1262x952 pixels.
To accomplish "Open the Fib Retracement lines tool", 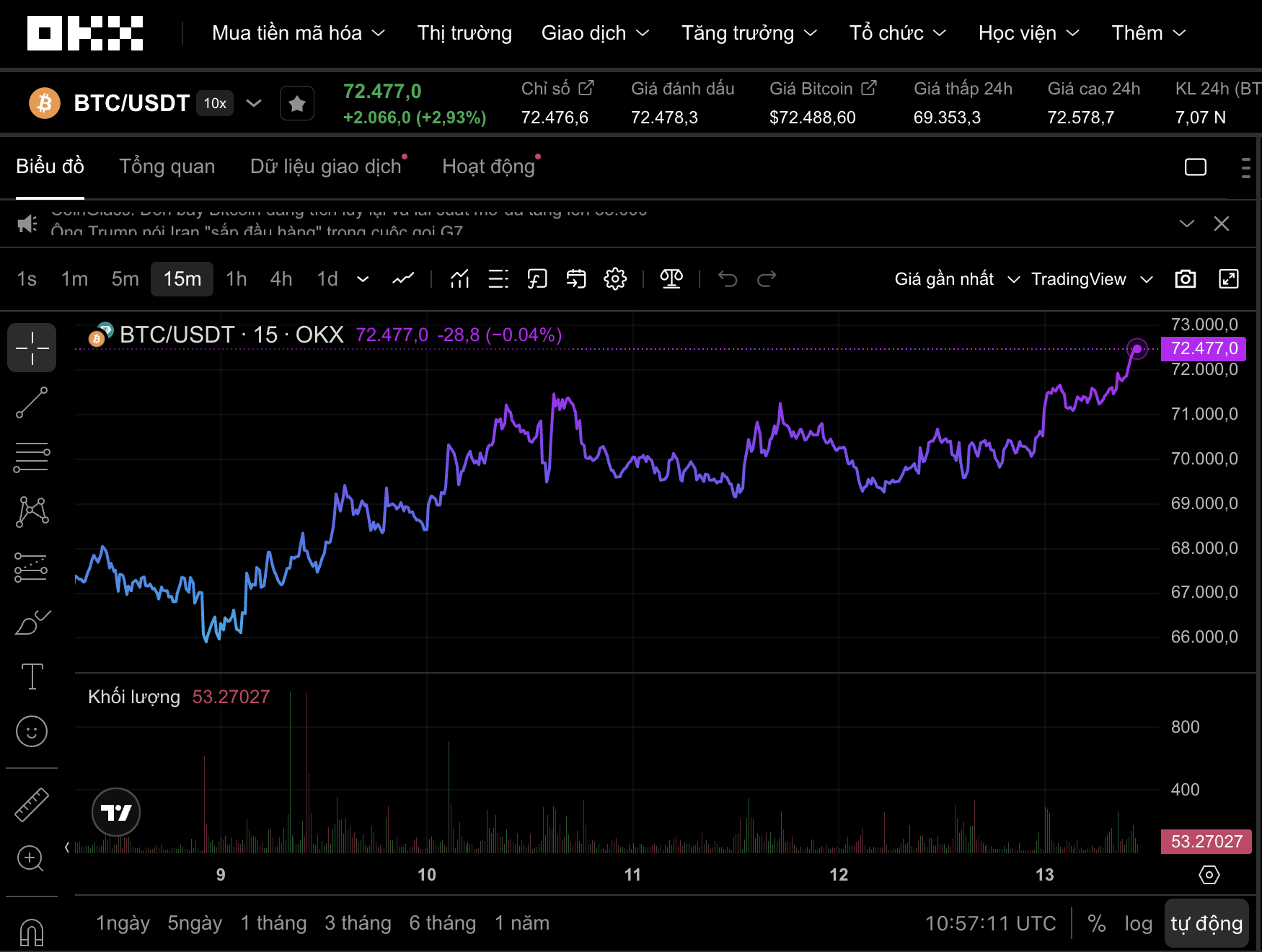I will click(32, 457).
